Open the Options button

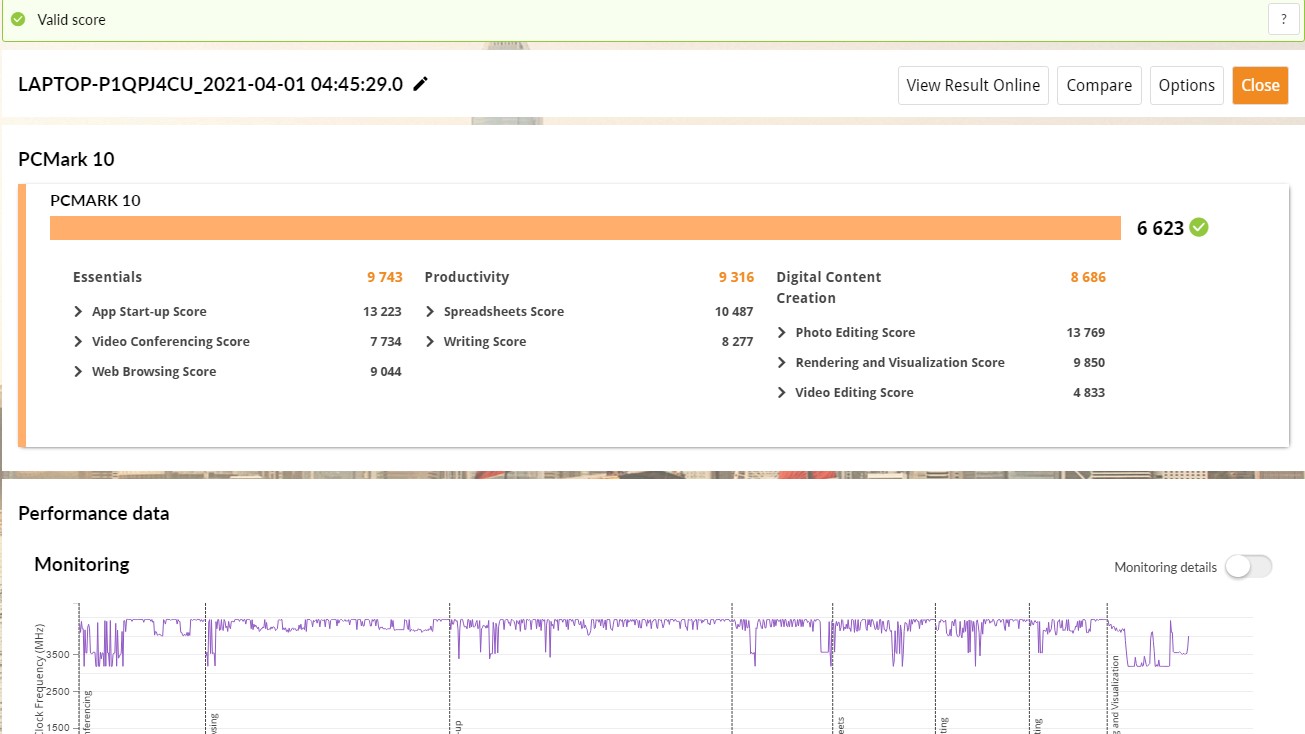click(1186, 85)
